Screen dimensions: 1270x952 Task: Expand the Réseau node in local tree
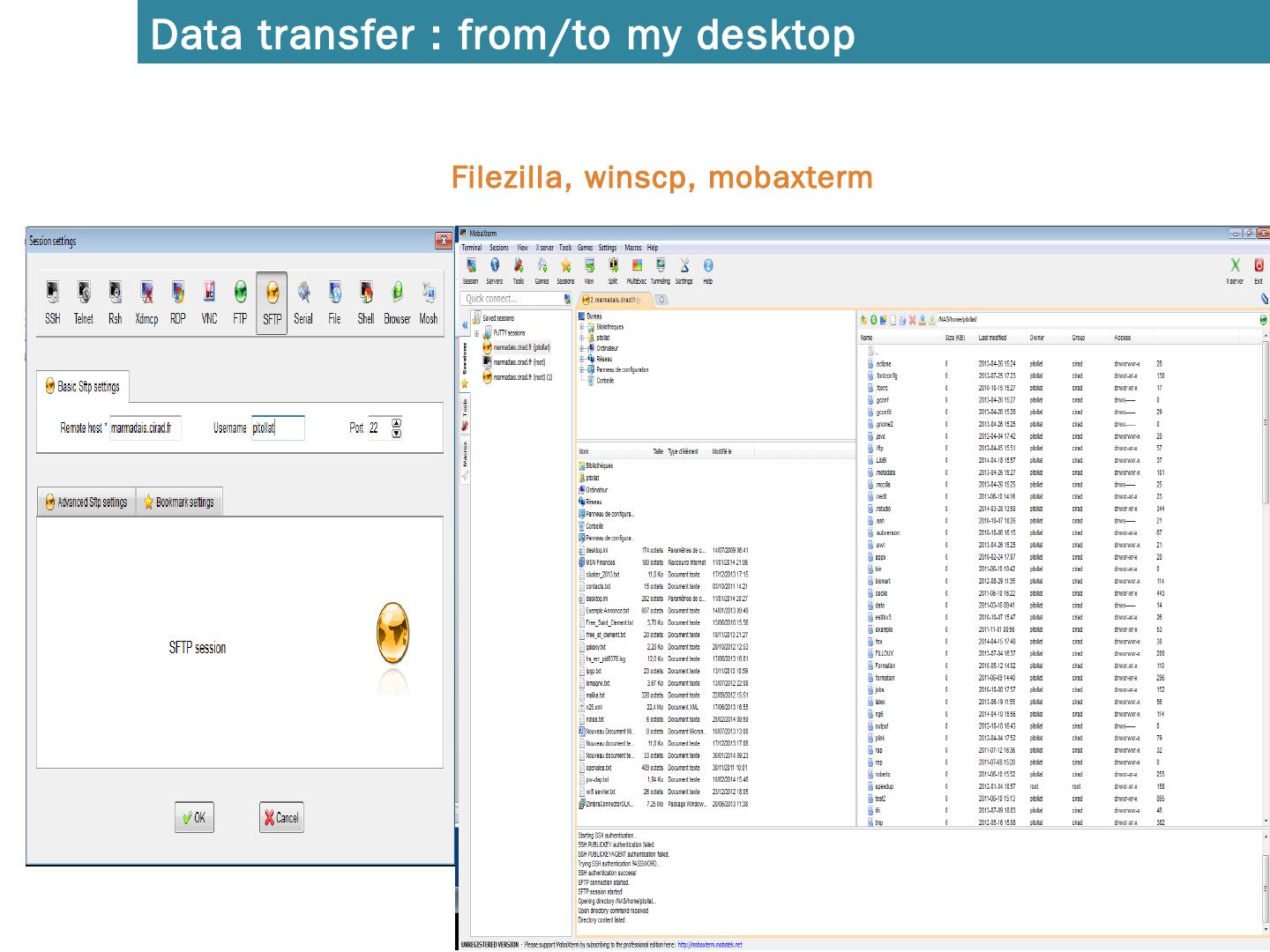[582, 359]
